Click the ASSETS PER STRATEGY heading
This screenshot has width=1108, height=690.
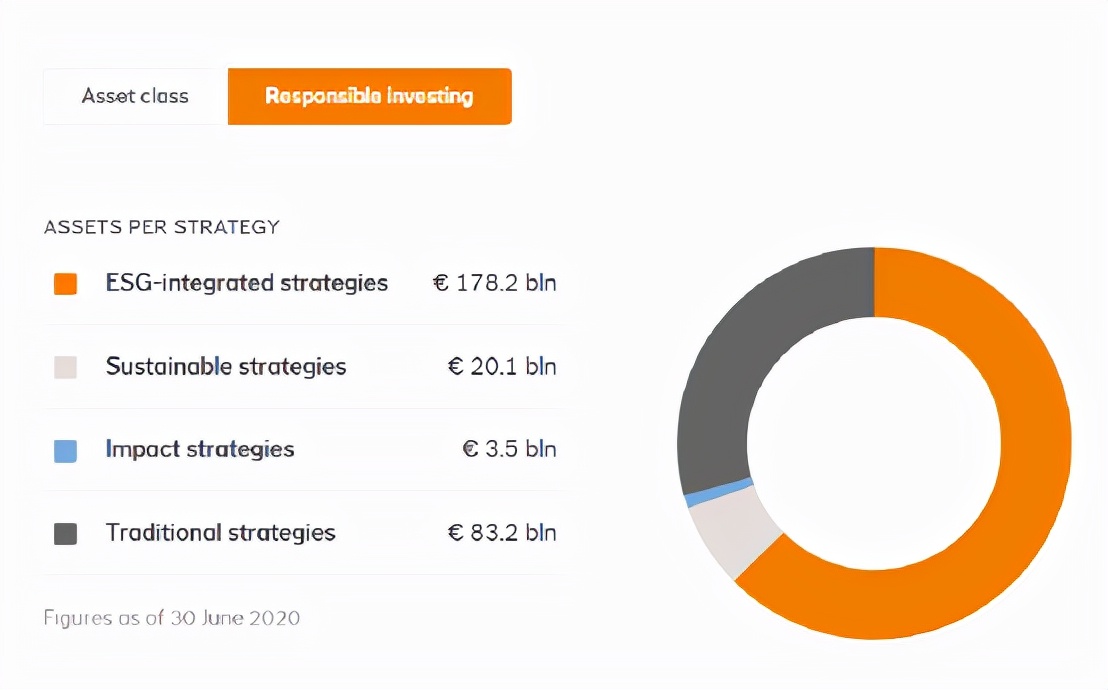[161, 227]
